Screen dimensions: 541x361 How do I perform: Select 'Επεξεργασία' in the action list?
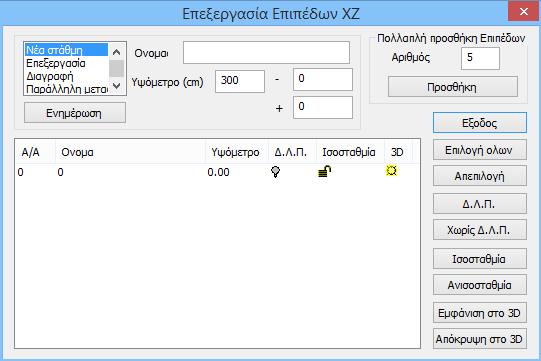point(66,63)
